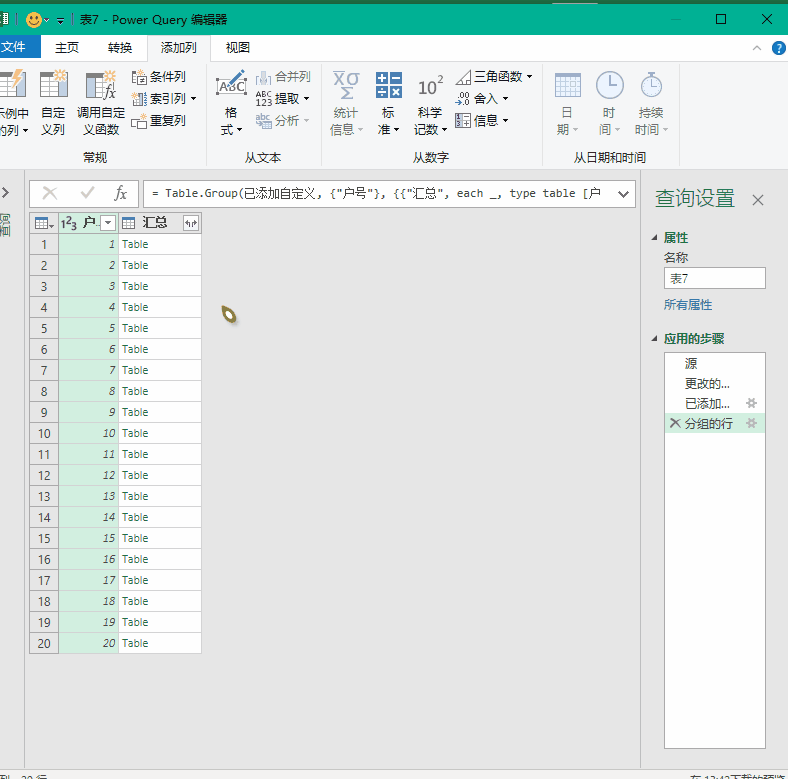Screen dimensions: 788x779
Task: Click the 户号 value 15 cell
Action: point(89,538)
